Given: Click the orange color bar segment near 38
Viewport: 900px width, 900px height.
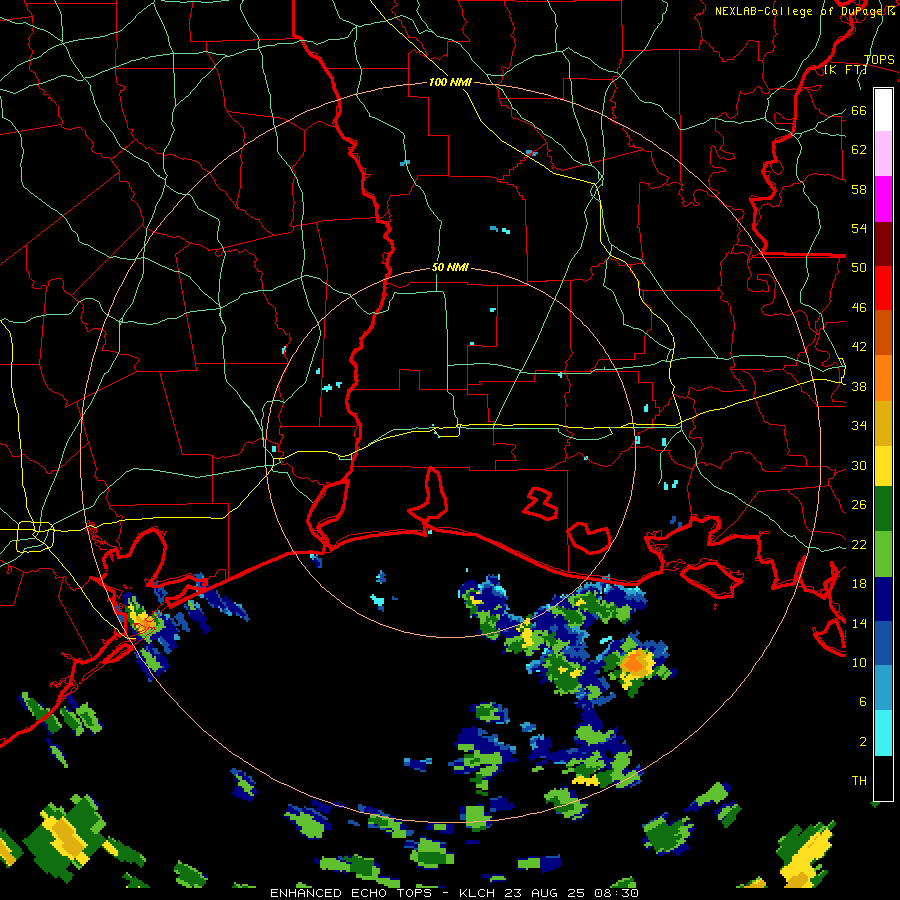Looking at the screenshot, I should (x=883, y=378).
